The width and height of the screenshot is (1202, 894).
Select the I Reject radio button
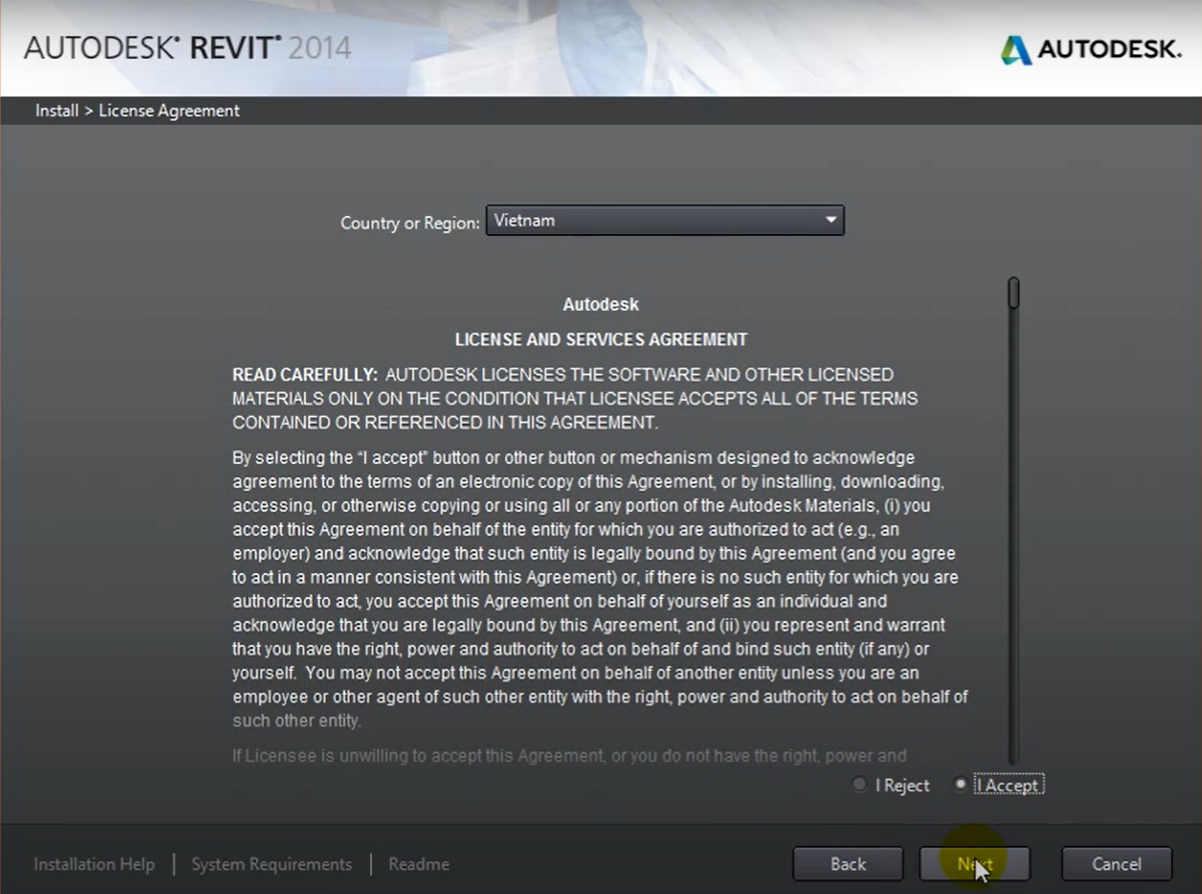point(860,785)
